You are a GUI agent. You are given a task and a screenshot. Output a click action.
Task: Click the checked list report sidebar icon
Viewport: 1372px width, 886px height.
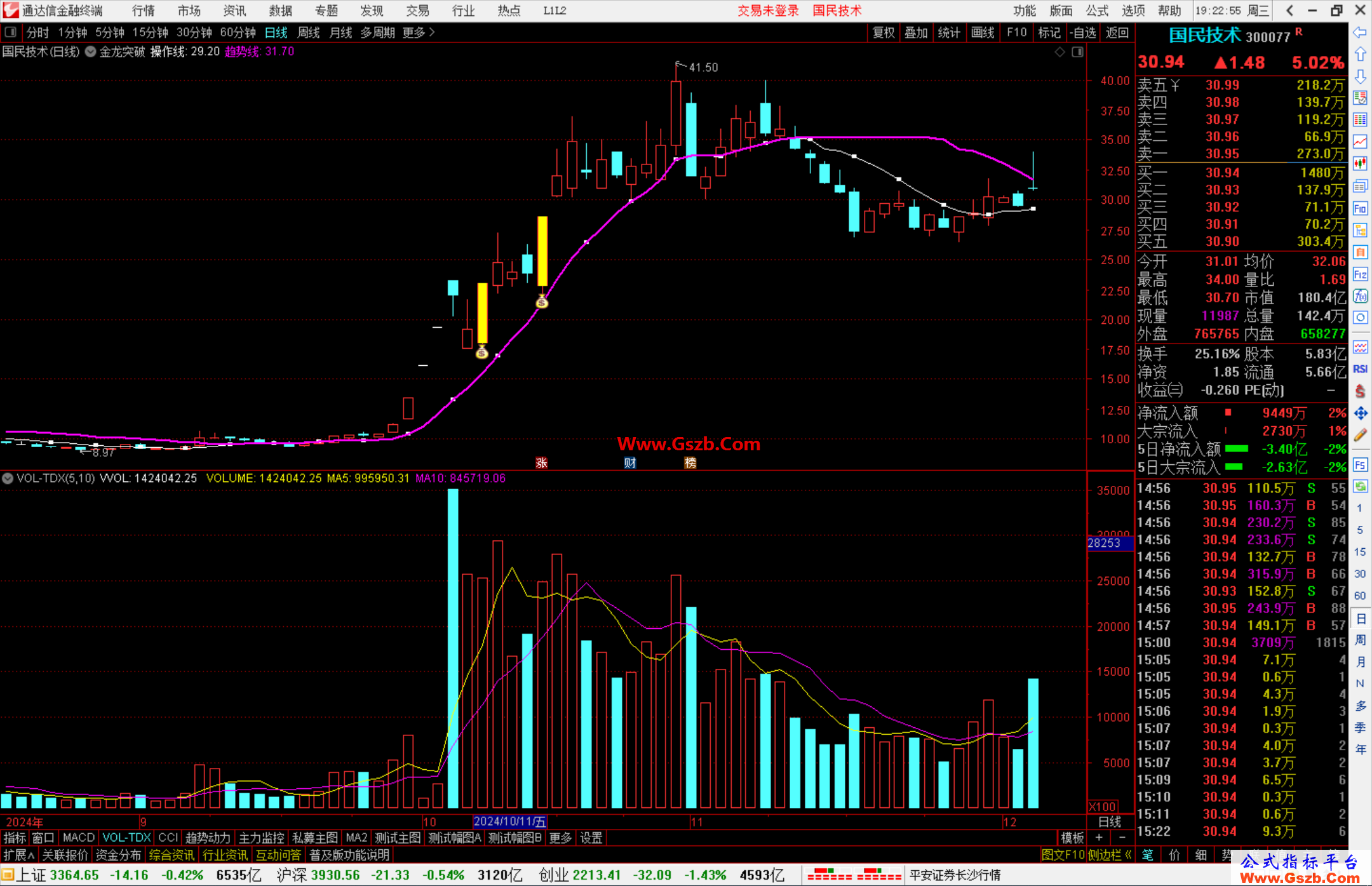click(x=1360, y=98)
